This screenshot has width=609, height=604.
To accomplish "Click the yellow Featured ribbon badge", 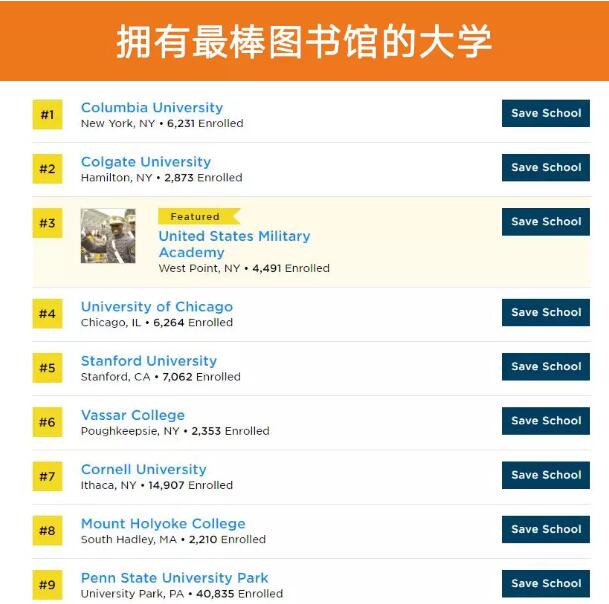I will tap(199, 216).
